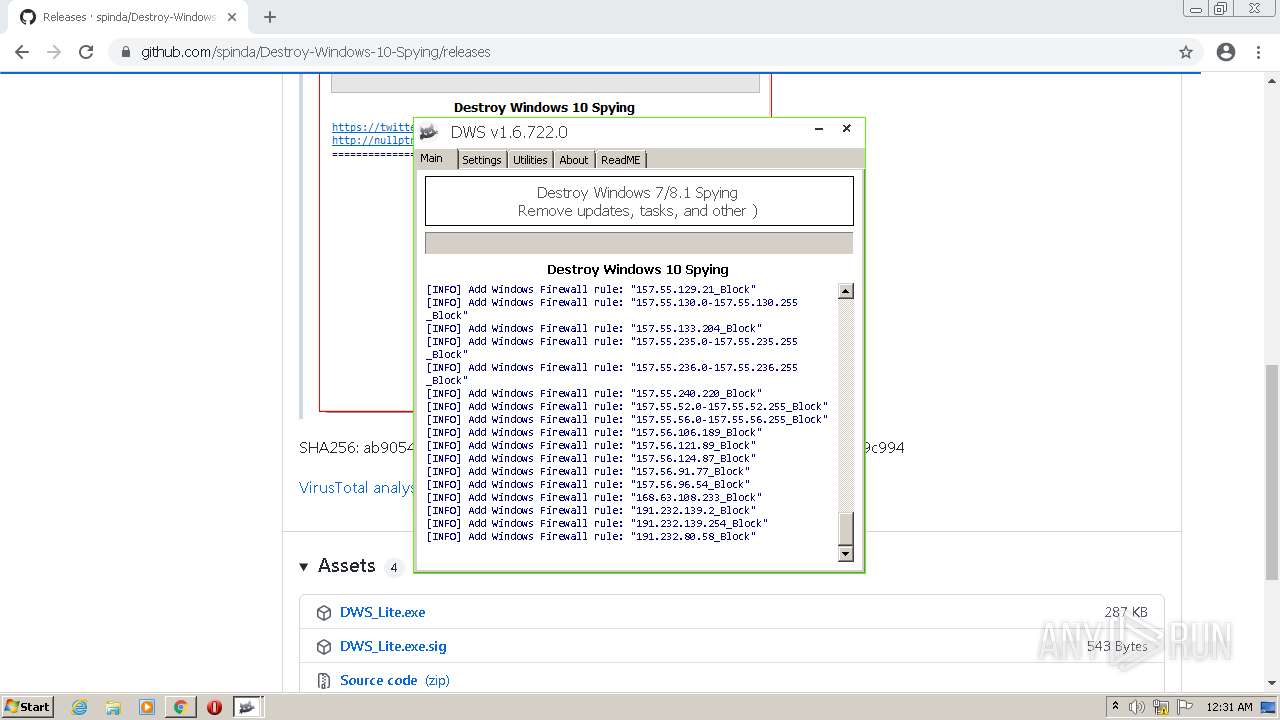The height and width of the screenshot is (720, 1280).
Task: View site information via lock icon
Action: [126, 52]
